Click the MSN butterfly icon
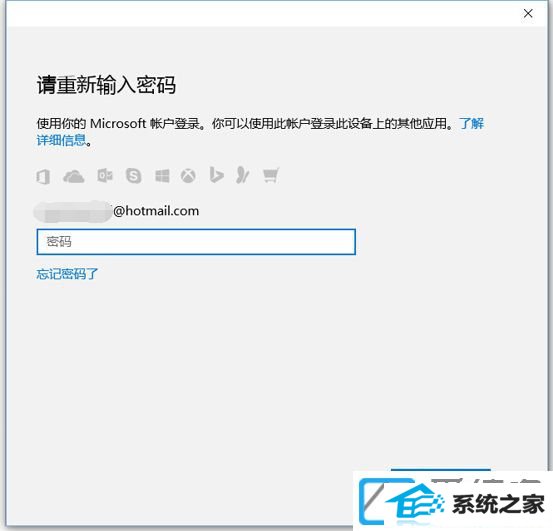Viewport: 553px width, 531px height. point(243,175)
